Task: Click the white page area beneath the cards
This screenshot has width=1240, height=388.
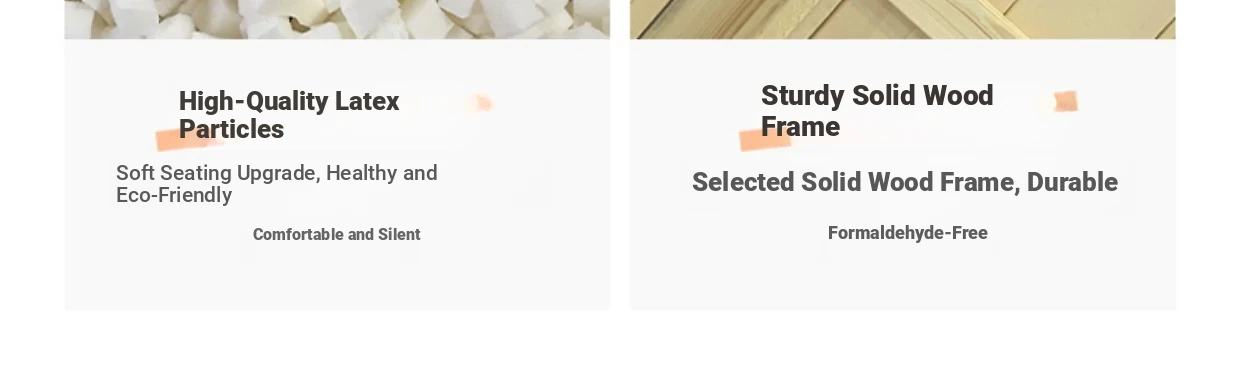Action: (620, 350)
